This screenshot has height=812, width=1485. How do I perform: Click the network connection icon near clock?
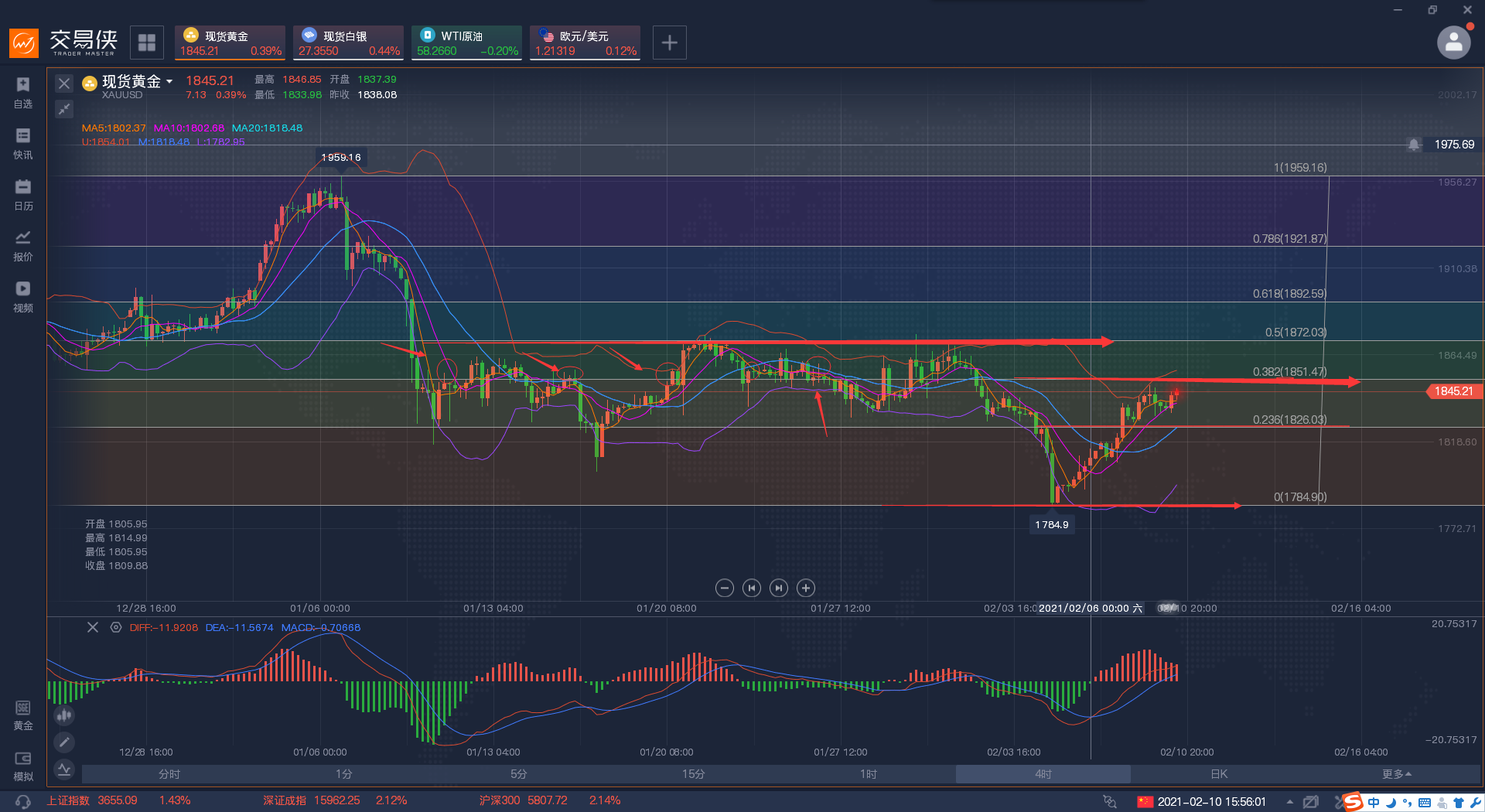1109,802
